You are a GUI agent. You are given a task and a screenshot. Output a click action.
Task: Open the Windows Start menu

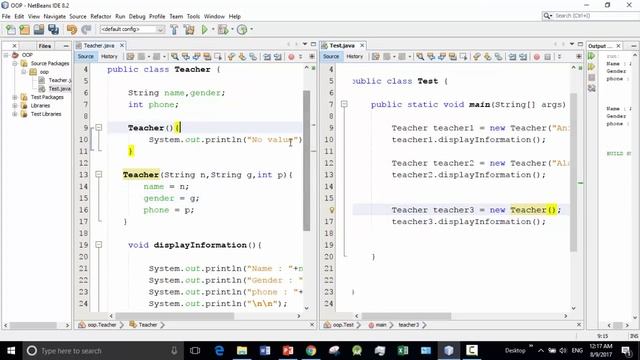[11, 351]
